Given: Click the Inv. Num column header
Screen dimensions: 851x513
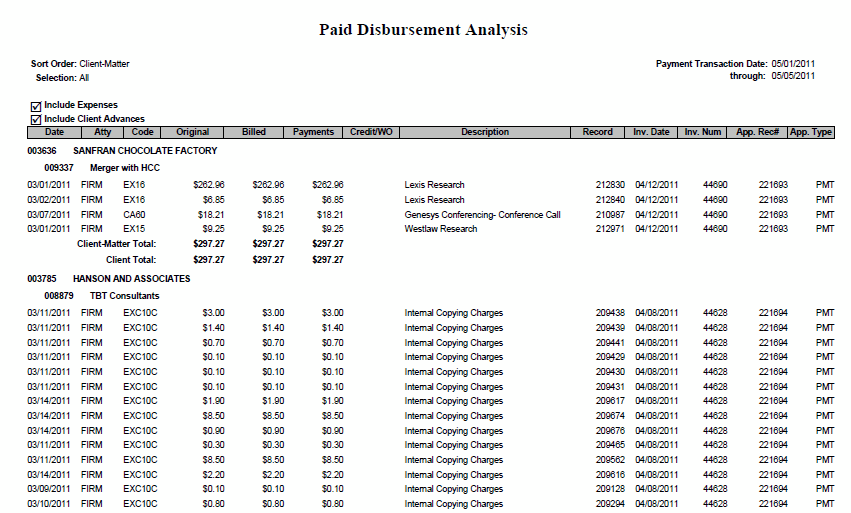Looking at the screenshot, I should point(703,132).
